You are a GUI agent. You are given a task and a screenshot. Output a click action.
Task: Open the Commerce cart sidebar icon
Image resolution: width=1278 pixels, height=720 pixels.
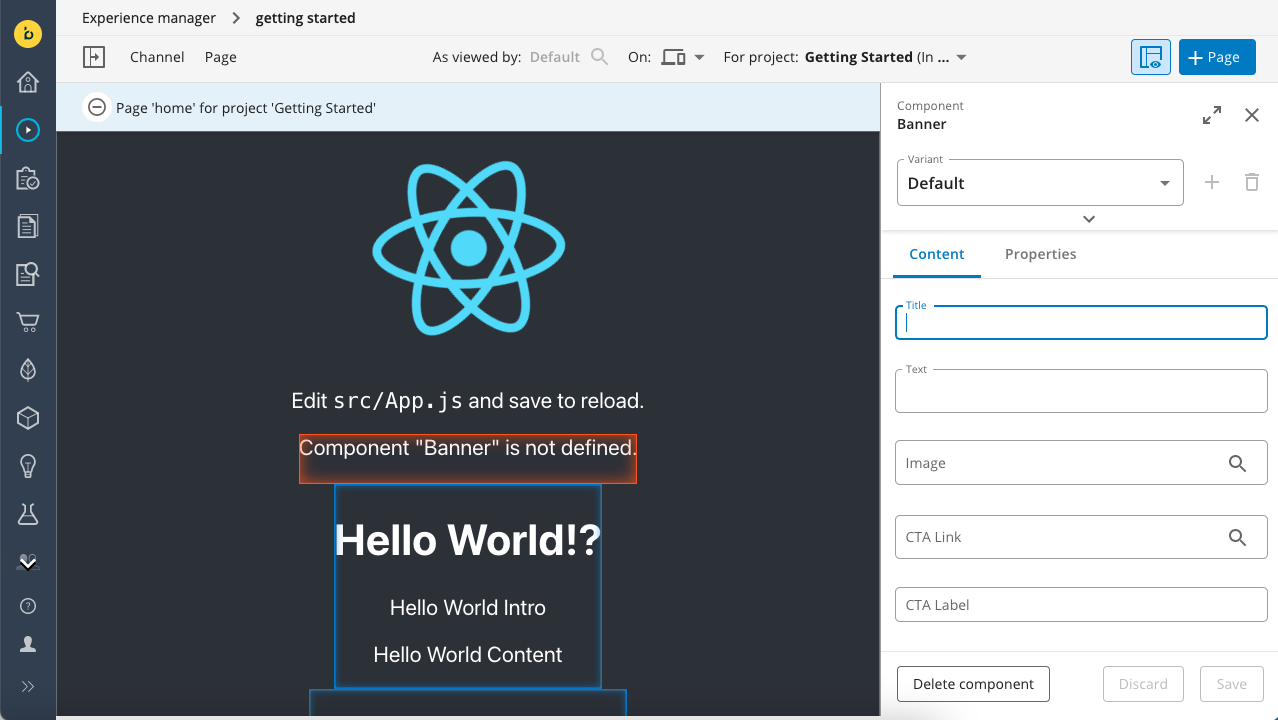[x=28, y=322]
